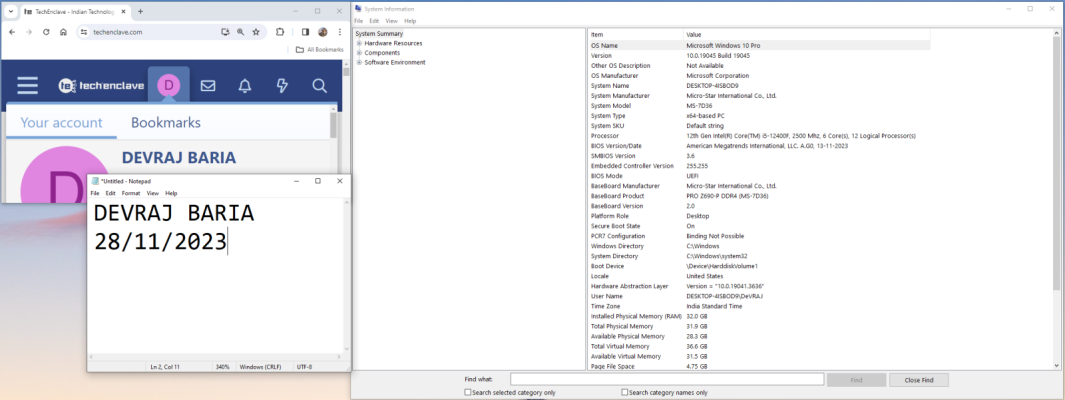Select the Software Environment tree label
The height and width of the screenshot is (400, 1065).
[395, 62]
